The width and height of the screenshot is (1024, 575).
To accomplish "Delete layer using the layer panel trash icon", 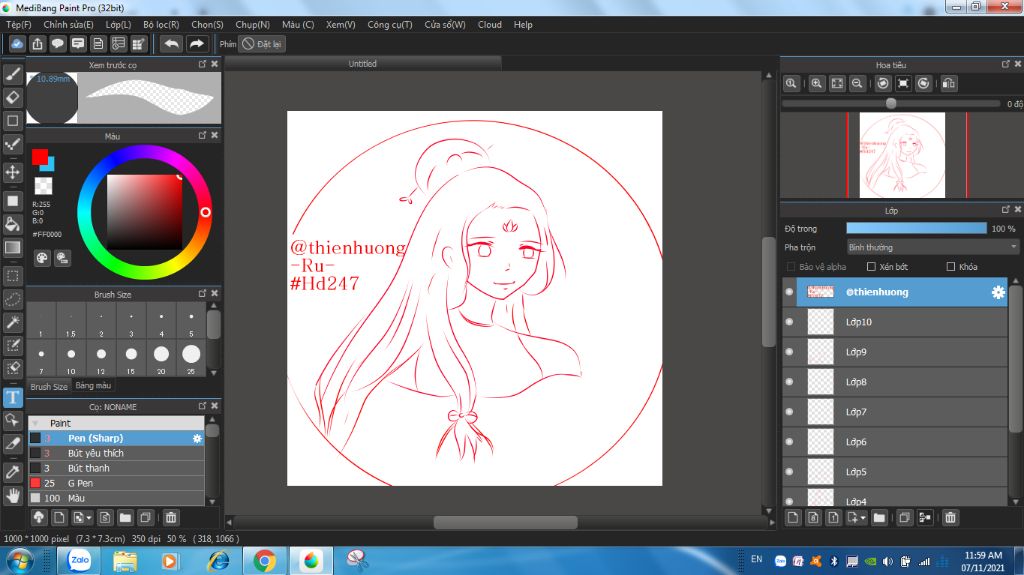I will (950, 518).
